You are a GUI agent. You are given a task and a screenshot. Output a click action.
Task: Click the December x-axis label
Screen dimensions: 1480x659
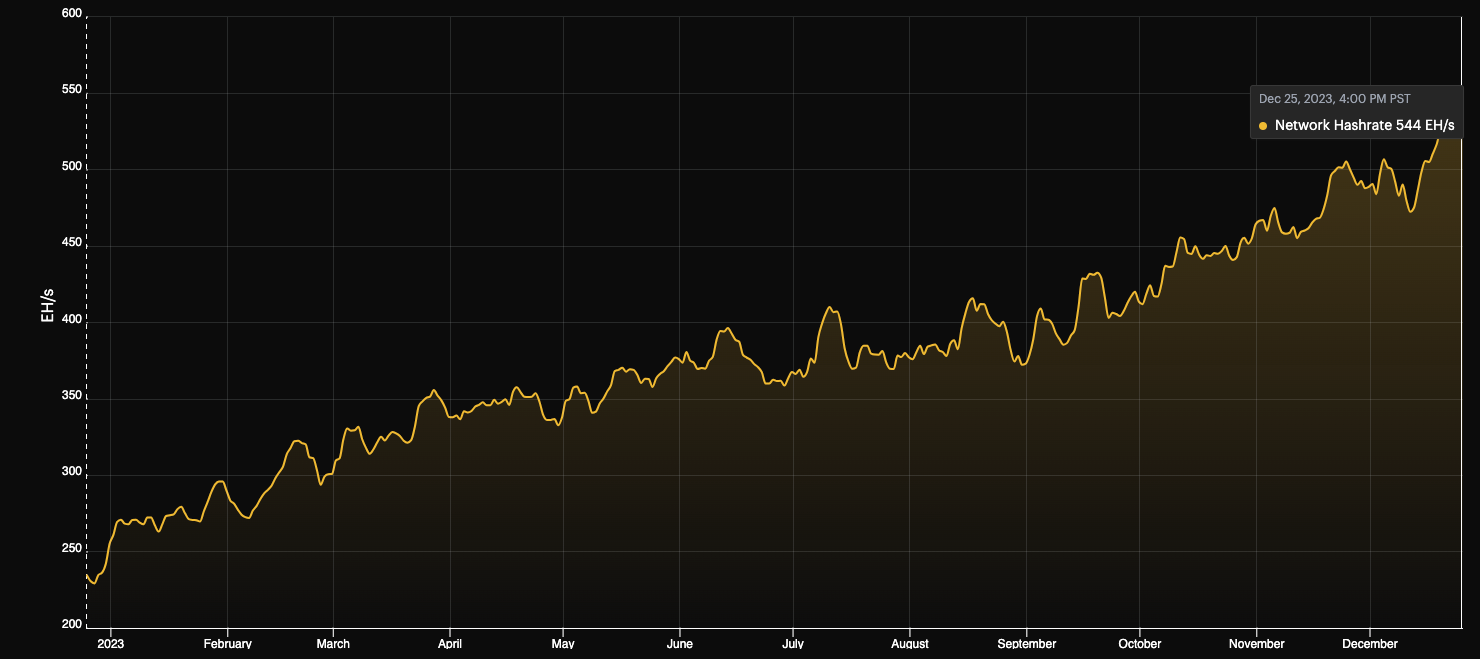tap(1369, 644)
